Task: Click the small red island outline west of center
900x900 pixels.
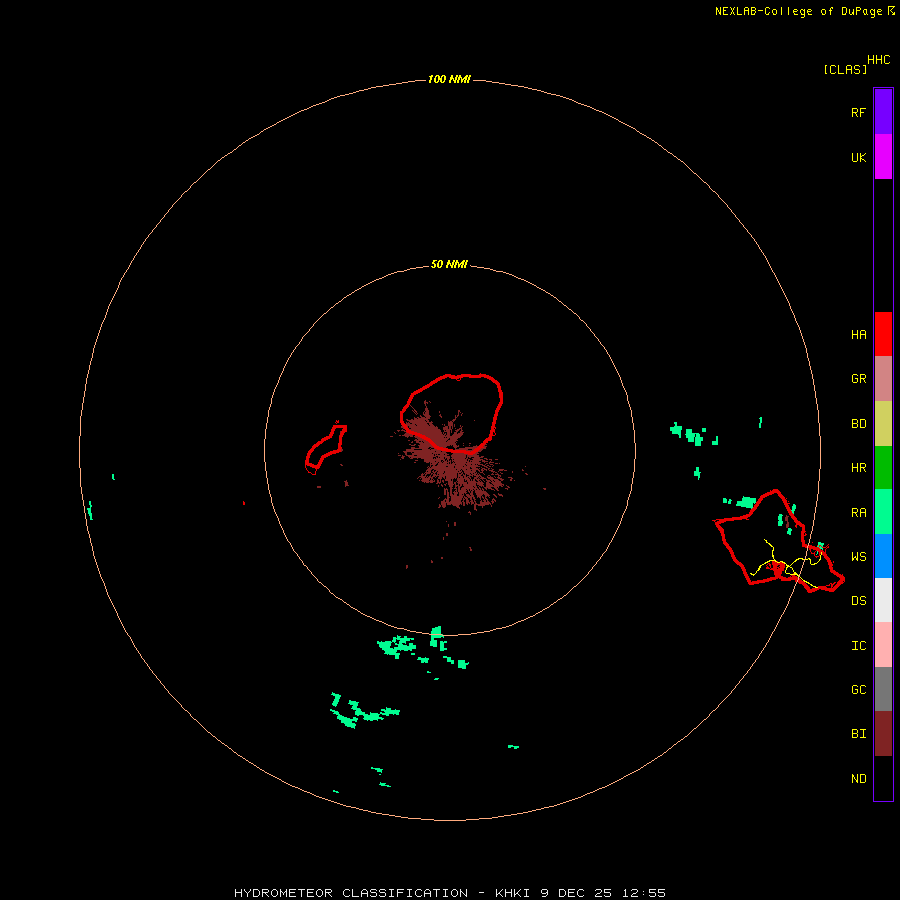Action: 326,449
